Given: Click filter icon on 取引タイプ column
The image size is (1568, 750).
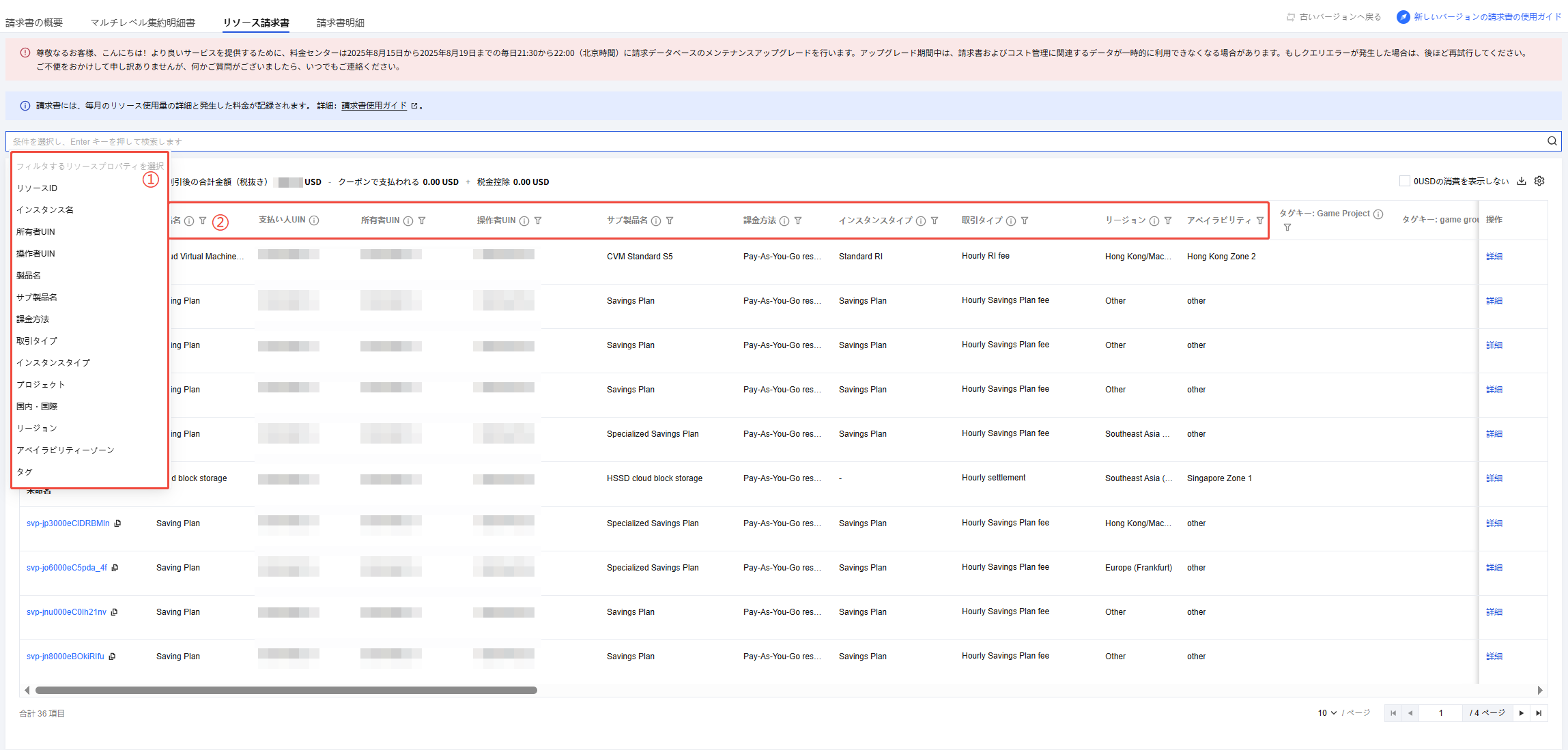Looking at the screenshot, I should coord(1025,220).
